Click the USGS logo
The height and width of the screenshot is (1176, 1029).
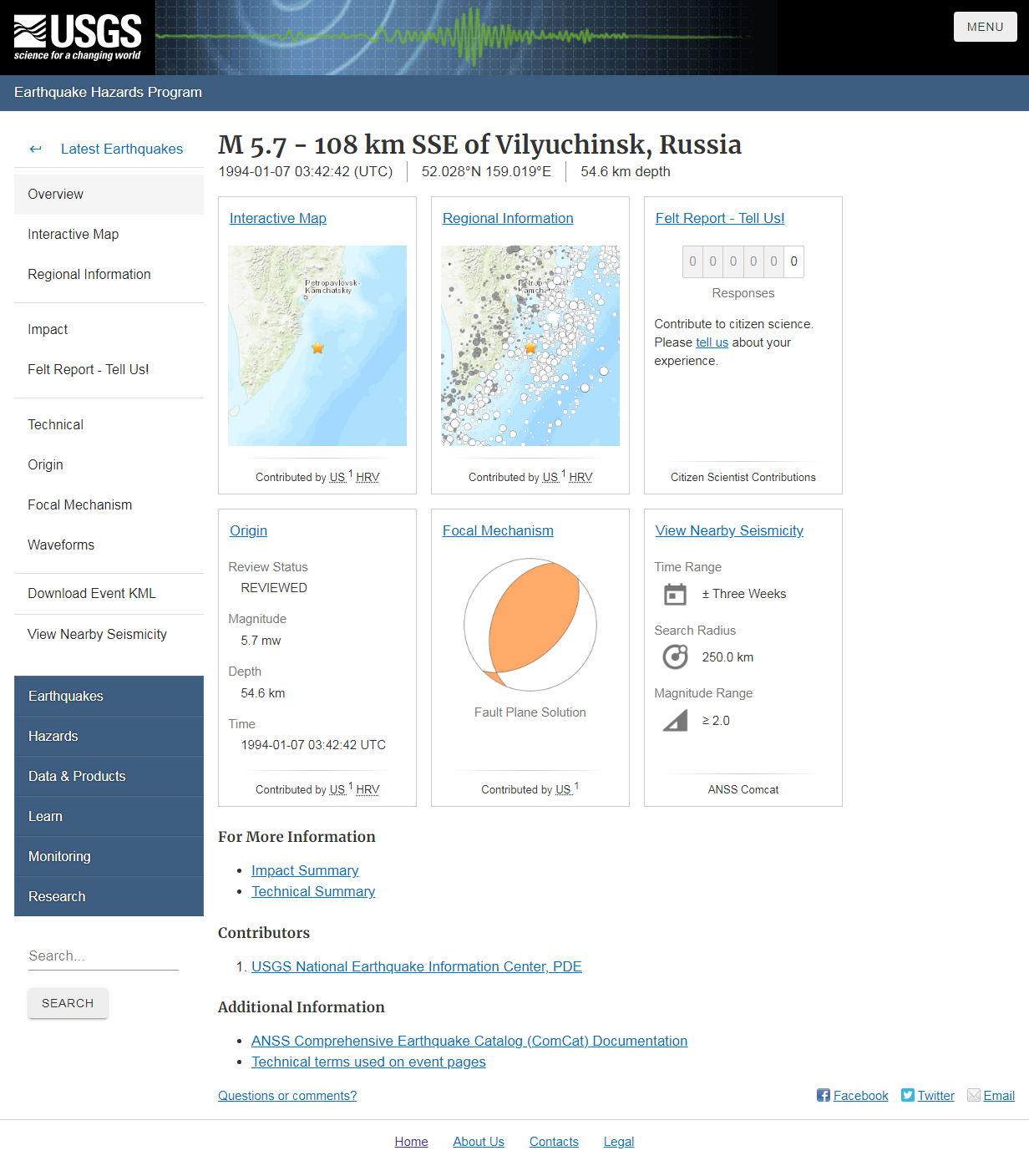point(78,38)
